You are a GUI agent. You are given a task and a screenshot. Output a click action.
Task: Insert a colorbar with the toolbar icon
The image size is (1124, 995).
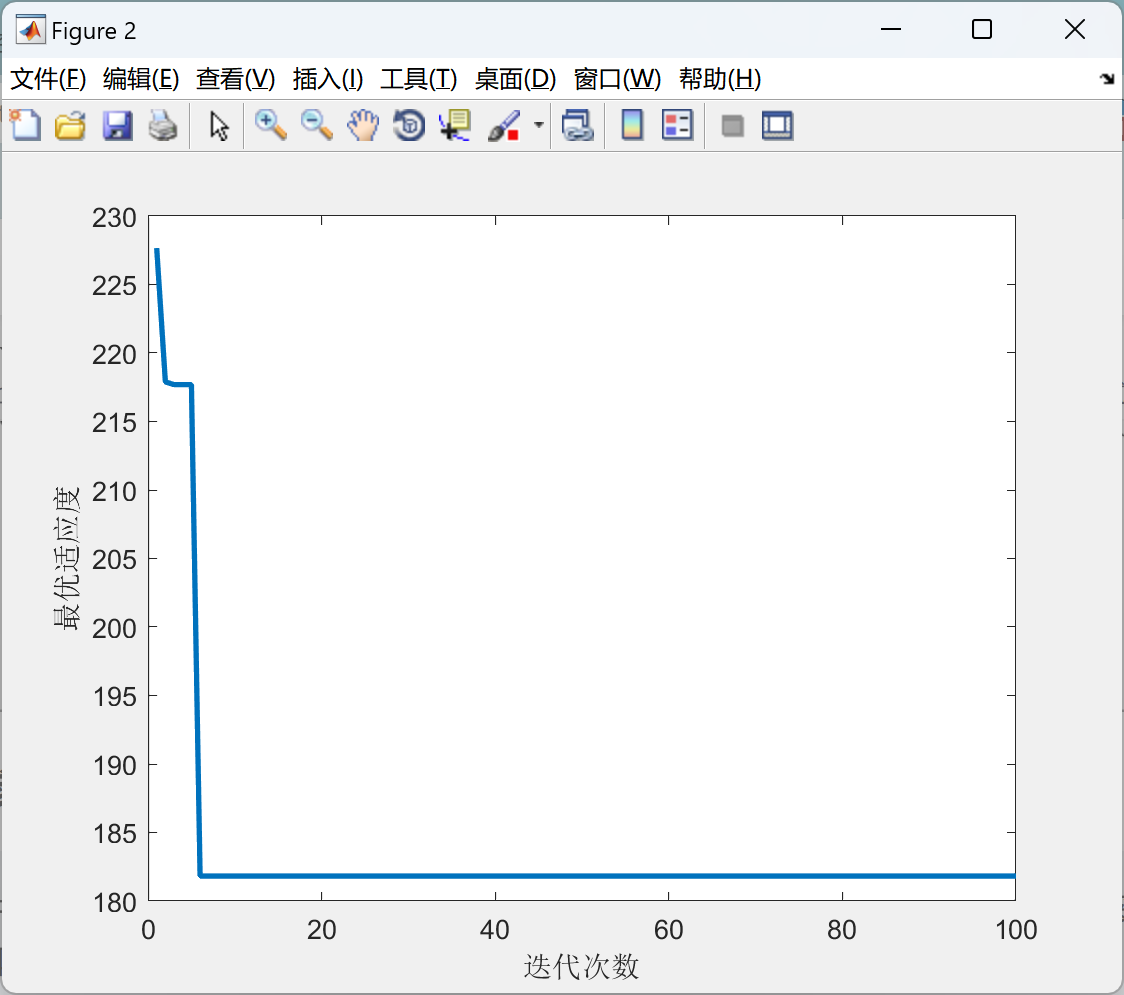tap(632, 125)
